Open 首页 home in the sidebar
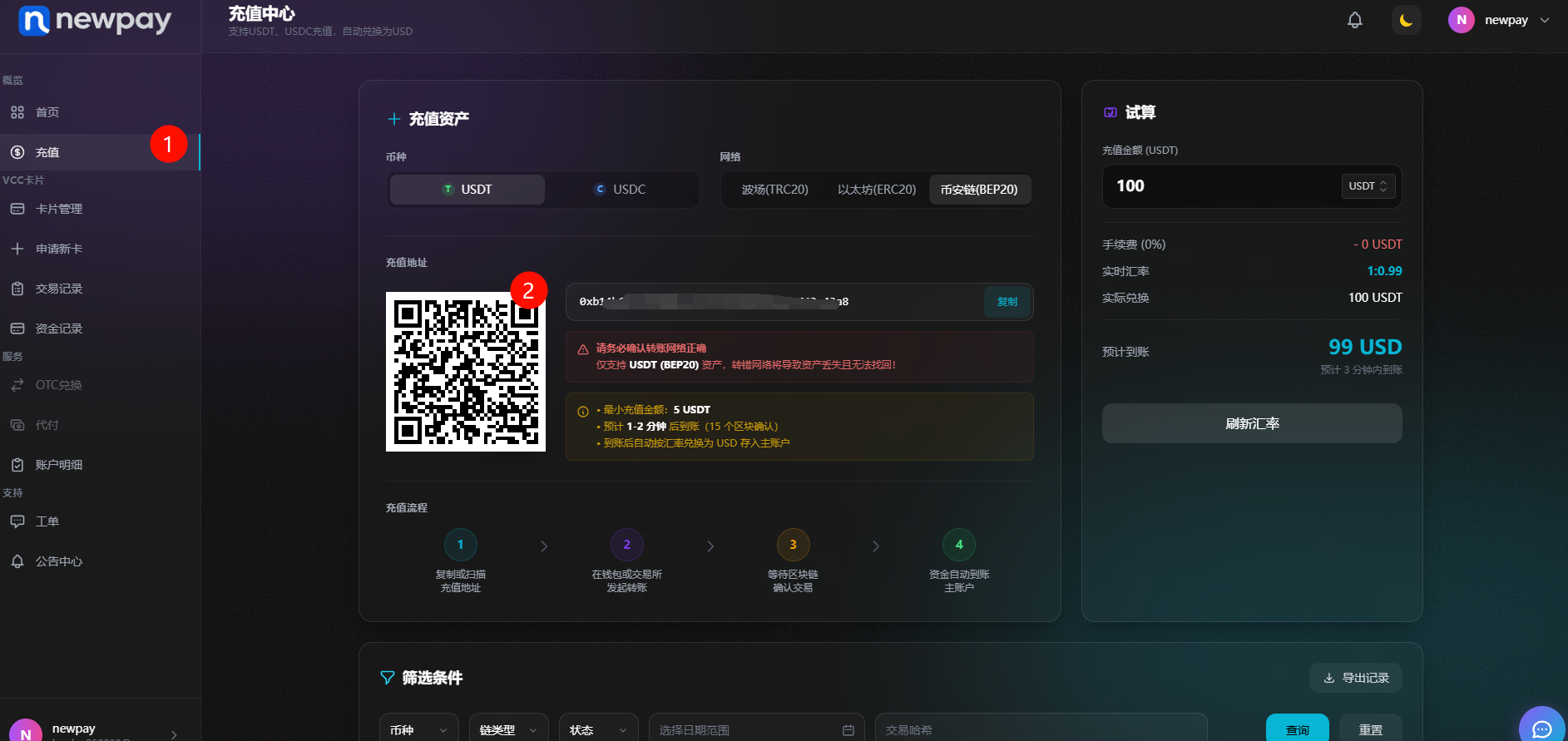The width and height of the screenshot is (1568, 741). 47,112
